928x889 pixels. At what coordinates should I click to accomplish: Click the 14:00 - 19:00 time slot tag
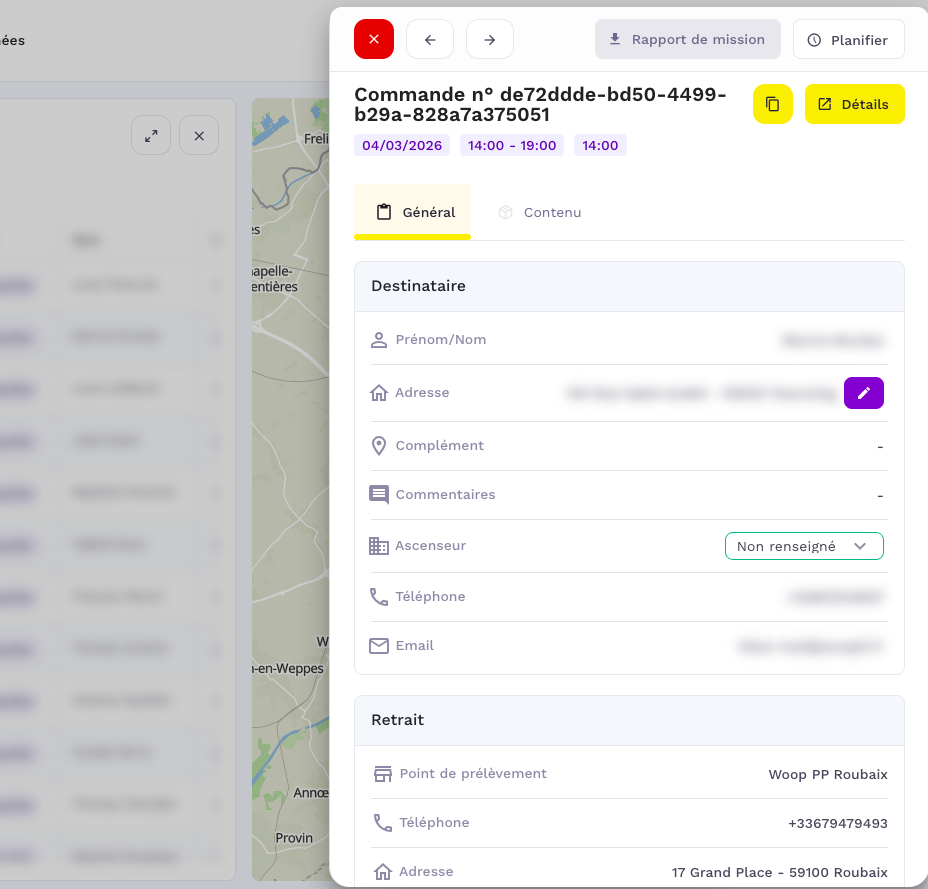(x=511, y=146)
